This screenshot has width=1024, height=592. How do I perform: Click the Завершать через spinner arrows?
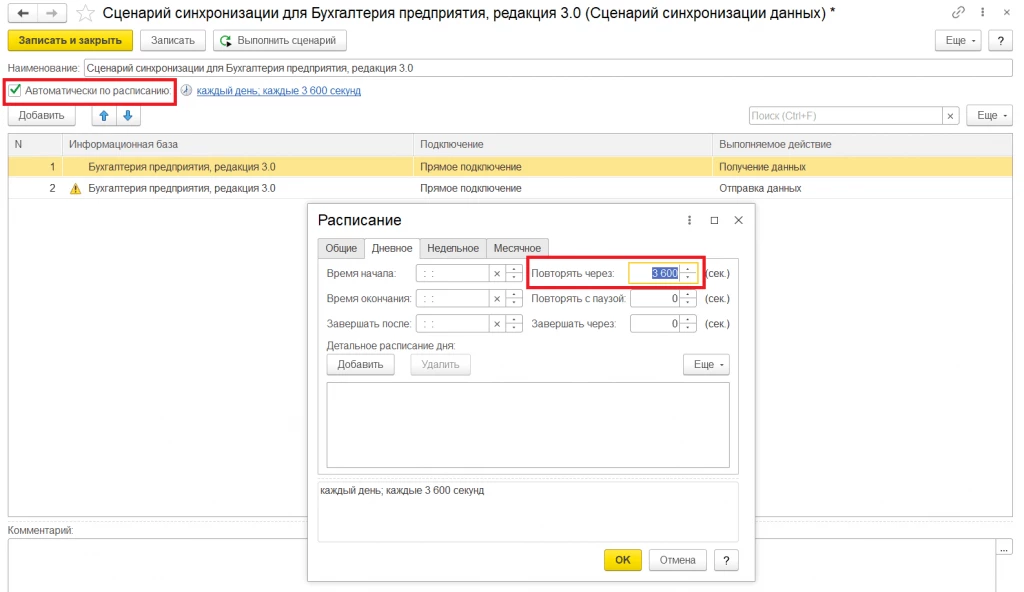(688, 323)
